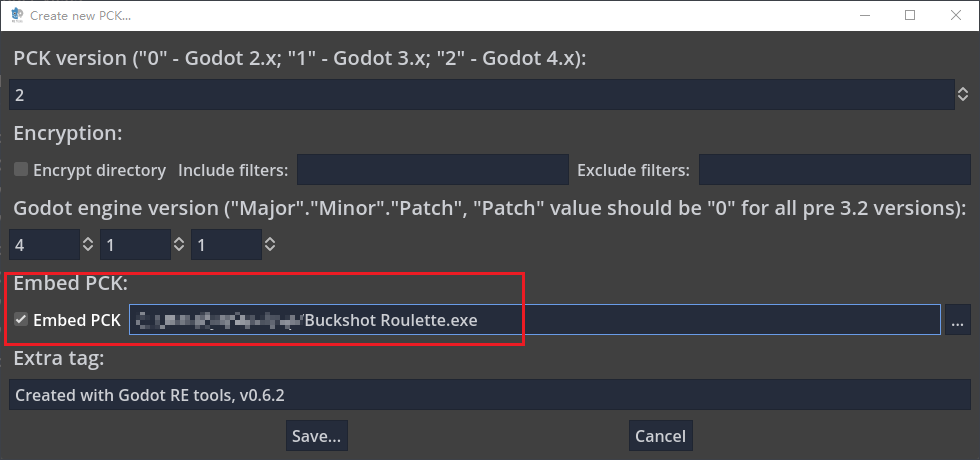Increase the Patch engine version value

click(x=269, y=239)
